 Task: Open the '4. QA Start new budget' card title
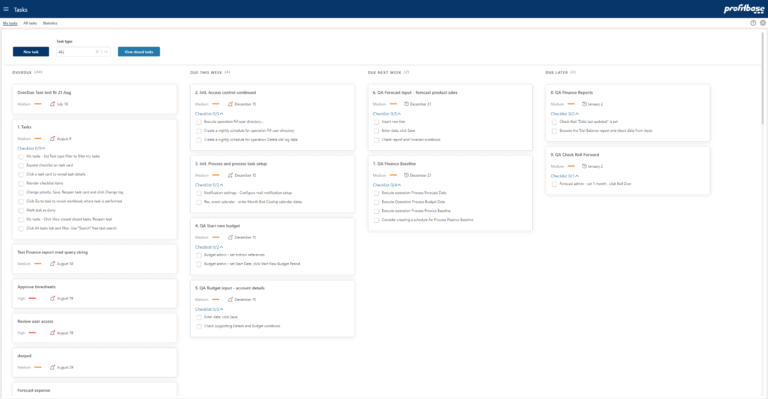(x=217, y=226)
